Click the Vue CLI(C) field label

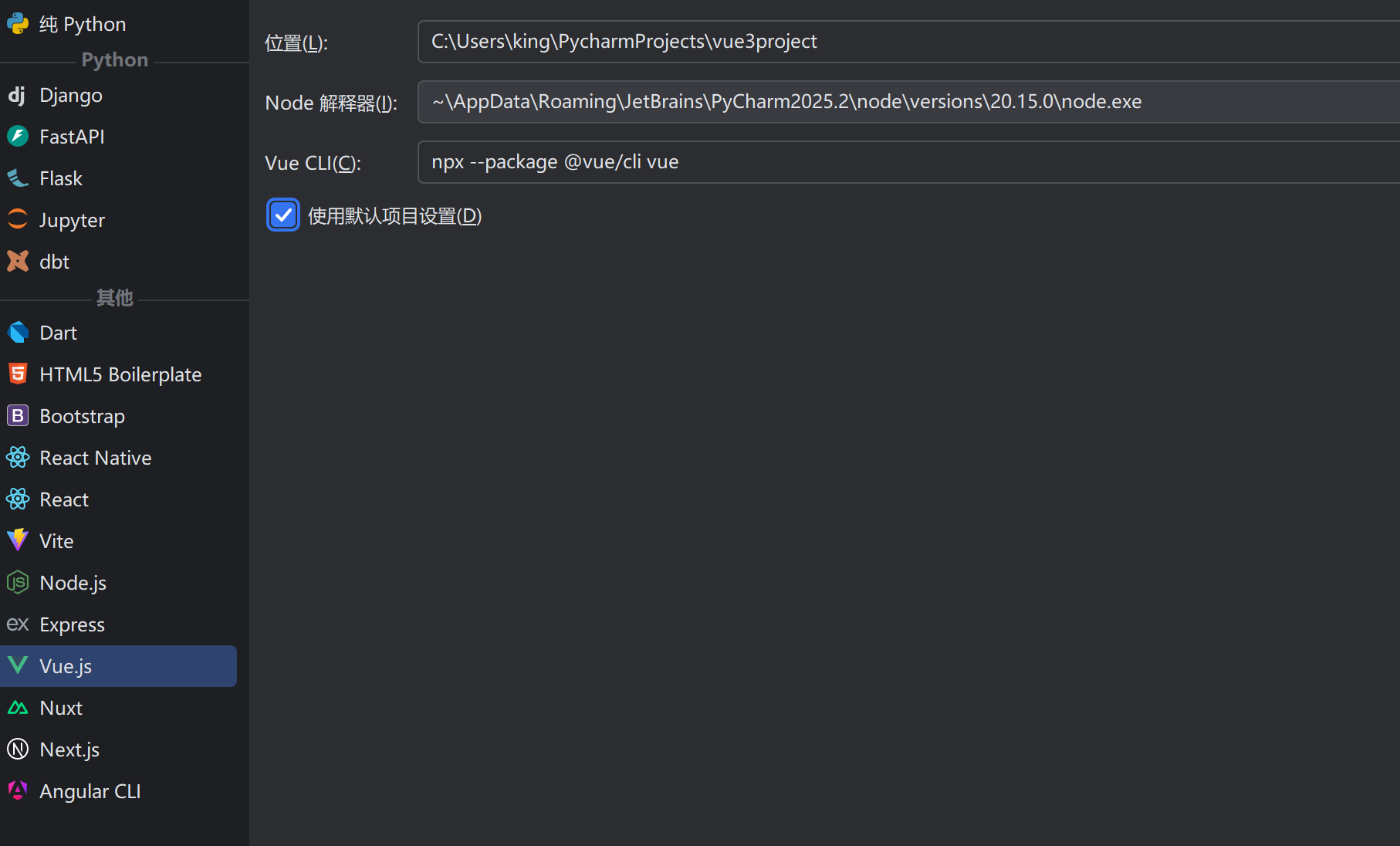313,163
